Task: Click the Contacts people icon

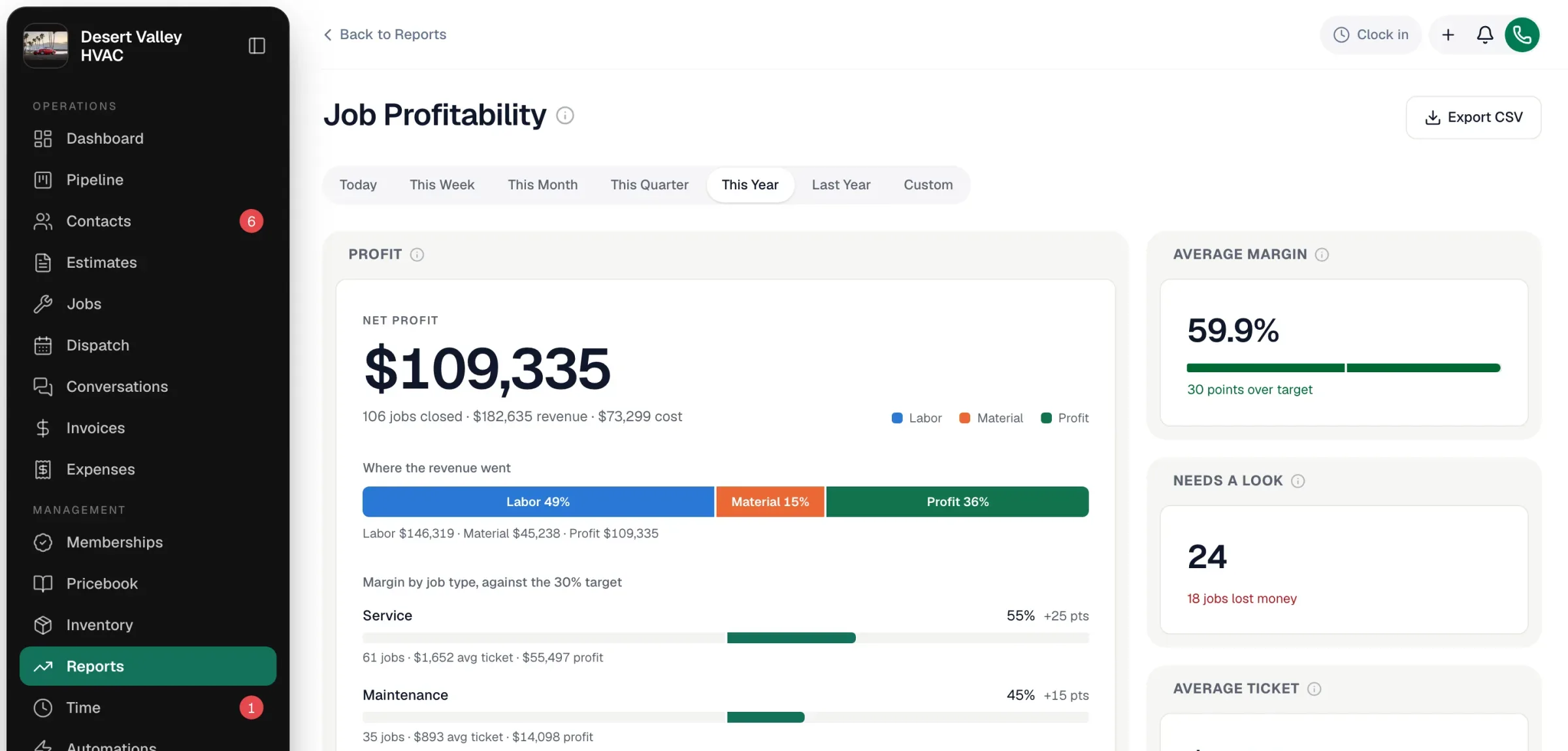Action: pyautogui.click(x=42, y=221)
